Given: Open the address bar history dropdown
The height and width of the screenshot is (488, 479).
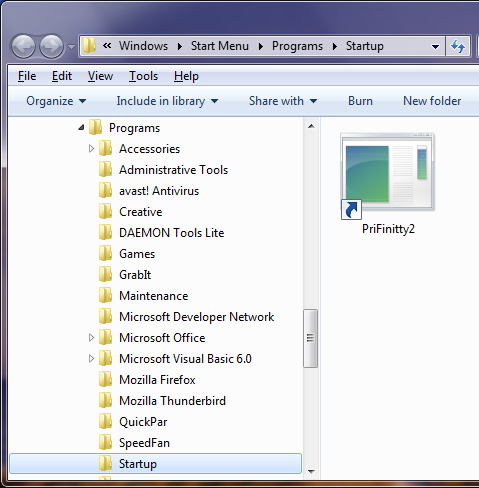Looking at the screenshot, I should click(435, 46).
